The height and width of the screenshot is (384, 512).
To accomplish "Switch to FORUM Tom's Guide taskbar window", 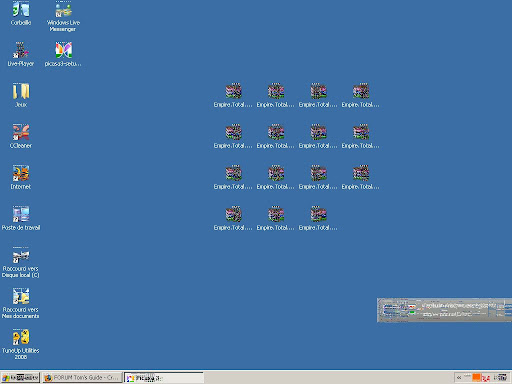I will pyautogui.click(x=82, y=378).
